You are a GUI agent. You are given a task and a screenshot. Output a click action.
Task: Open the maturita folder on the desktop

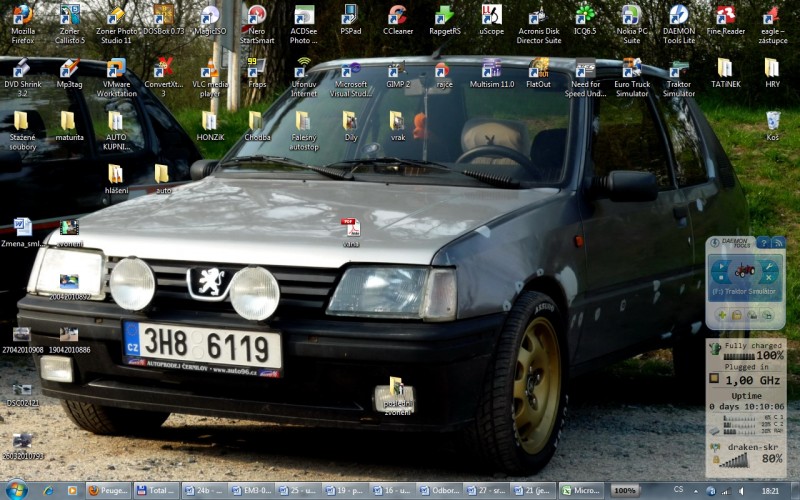pos(68,121)
